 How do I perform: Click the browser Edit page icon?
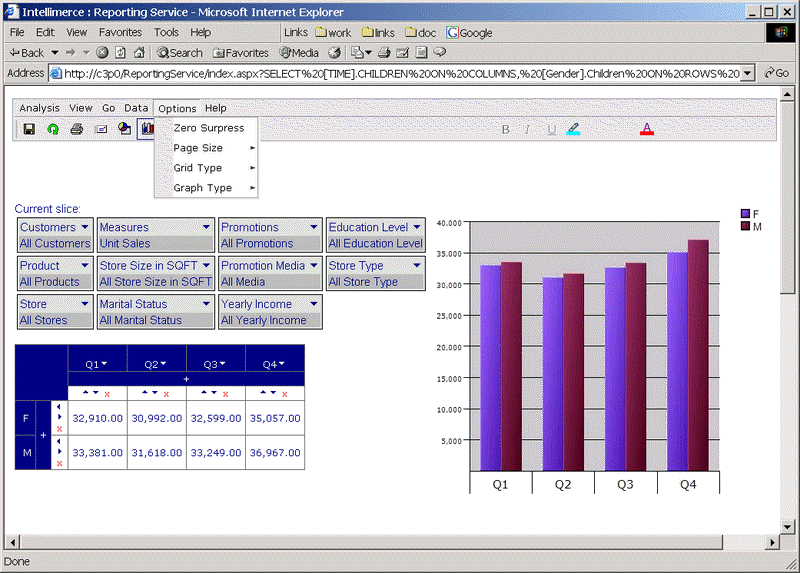403,53
